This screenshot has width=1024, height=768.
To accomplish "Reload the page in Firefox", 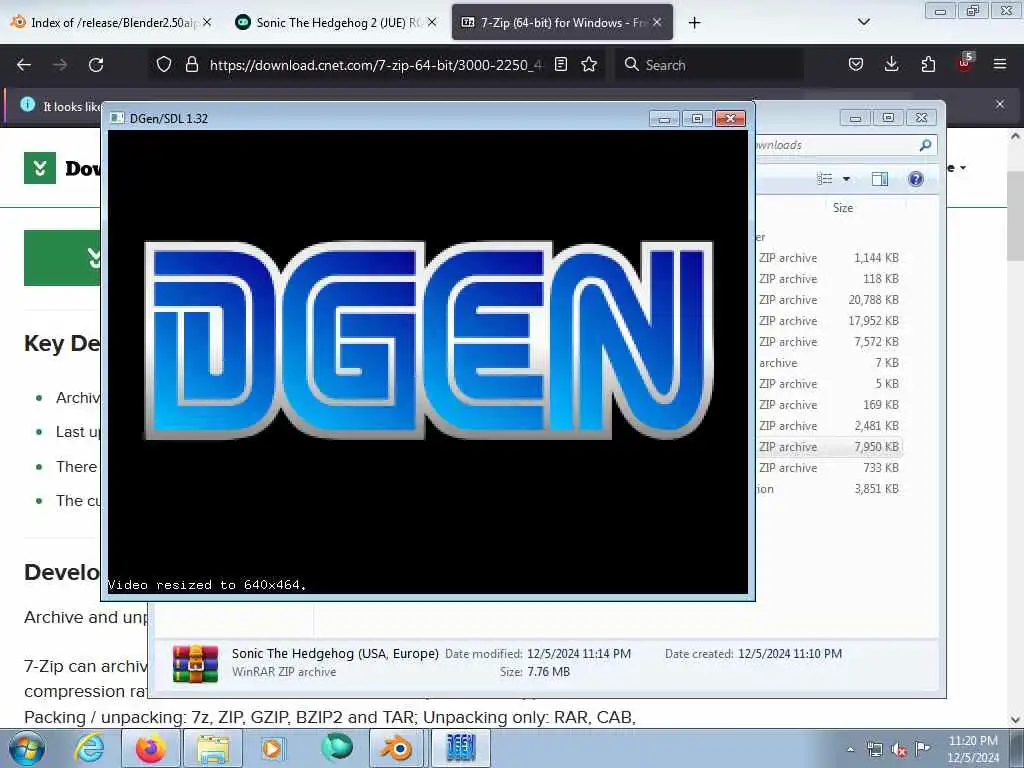I will click(x=96, y=65).
